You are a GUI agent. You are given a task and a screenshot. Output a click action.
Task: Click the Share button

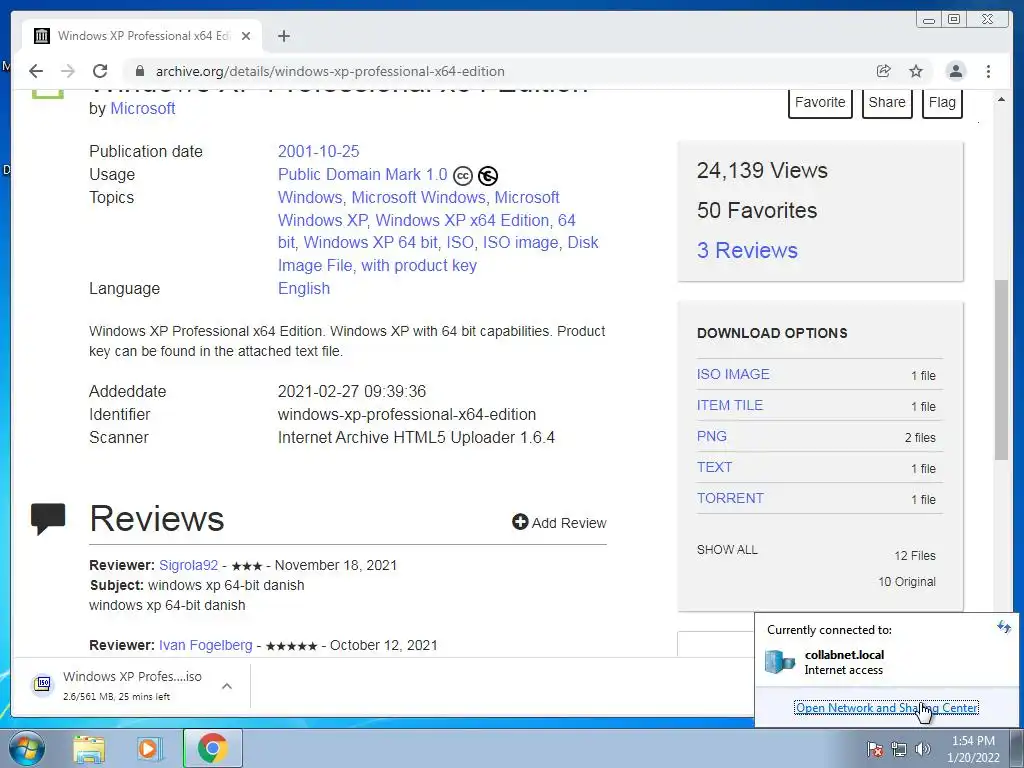click(887, 103)
